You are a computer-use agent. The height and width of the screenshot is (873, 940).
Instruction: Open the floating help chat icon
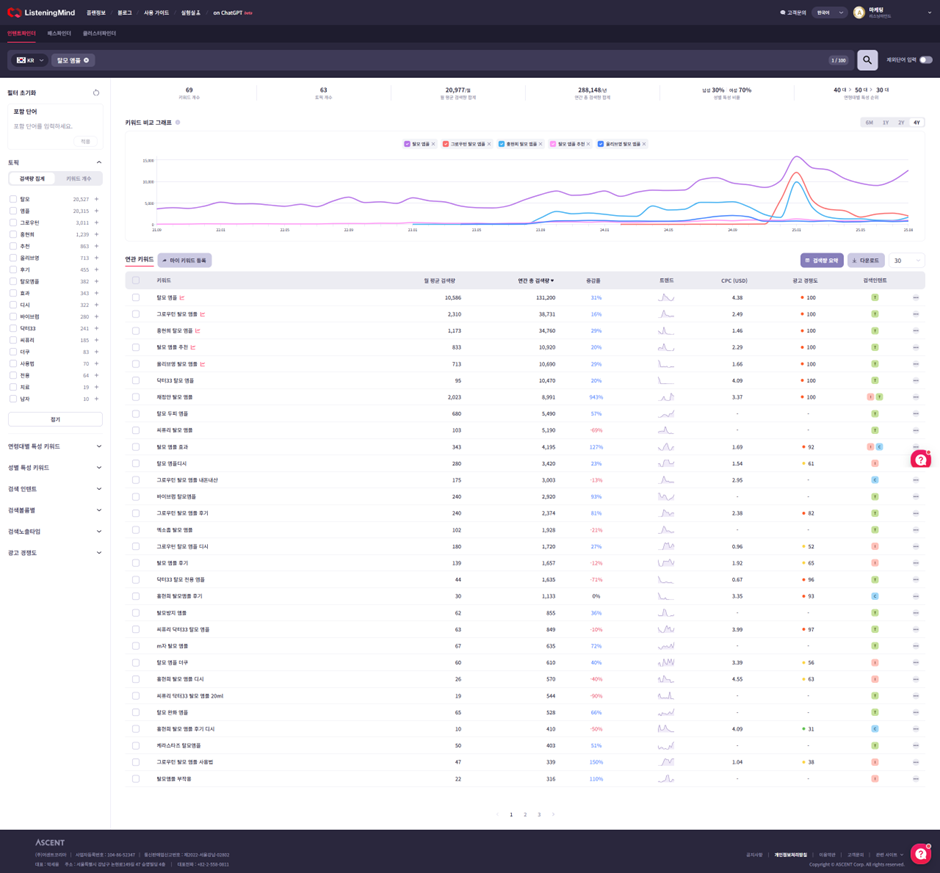coord(920,459)
